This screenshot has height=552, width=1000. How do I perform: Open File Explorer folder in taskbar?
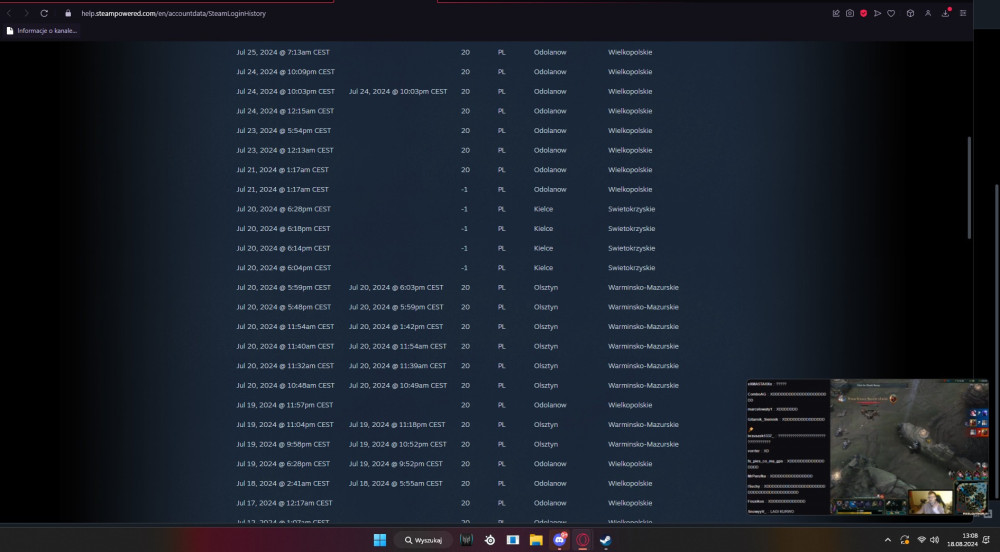pyautogui.click(x=536, y=540)
